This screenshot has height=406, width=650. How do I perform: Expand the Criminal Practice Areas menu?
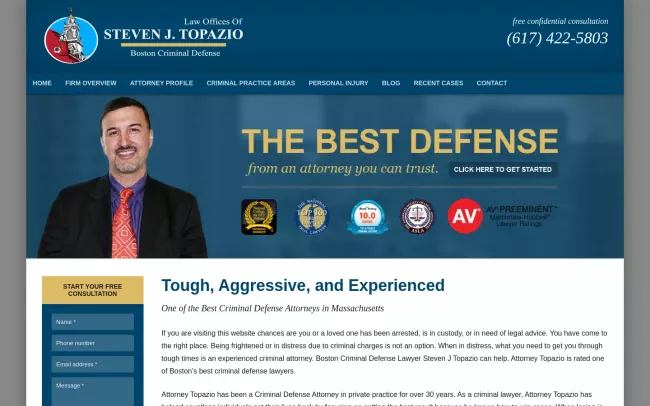pos(251,83)
